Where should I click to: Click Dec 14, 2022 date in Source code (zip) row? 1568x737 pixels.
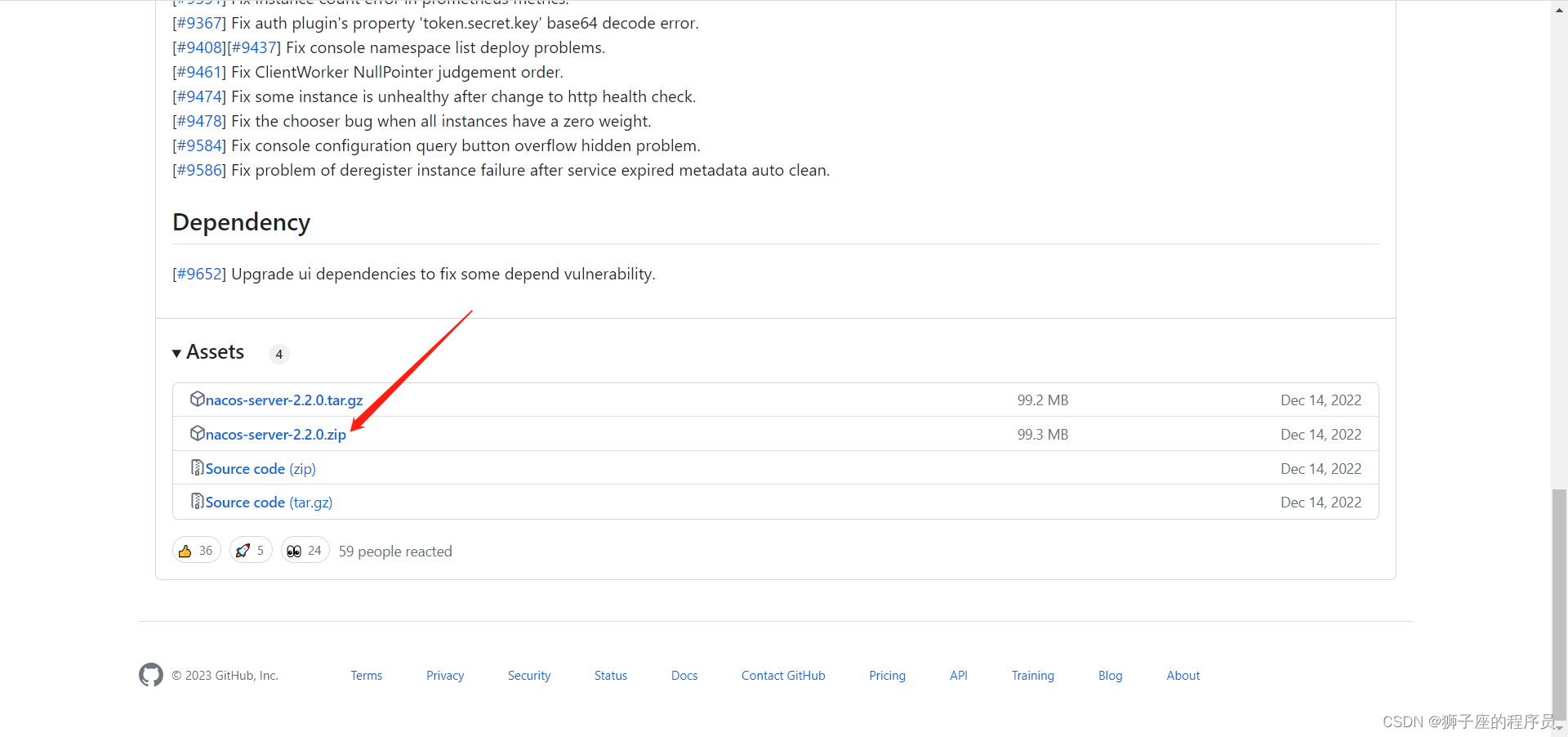click(x=1321, y=469)
